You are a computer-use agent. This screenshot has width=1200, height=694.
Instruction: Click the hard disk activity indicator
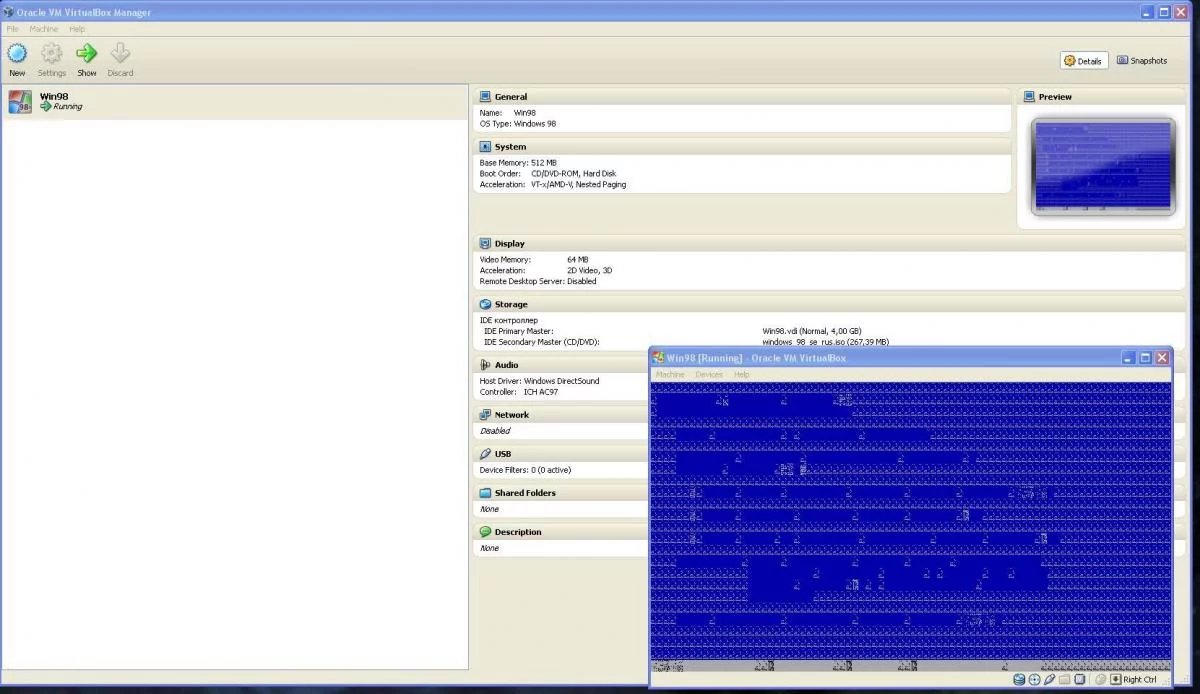click(x=1019, y=679)
